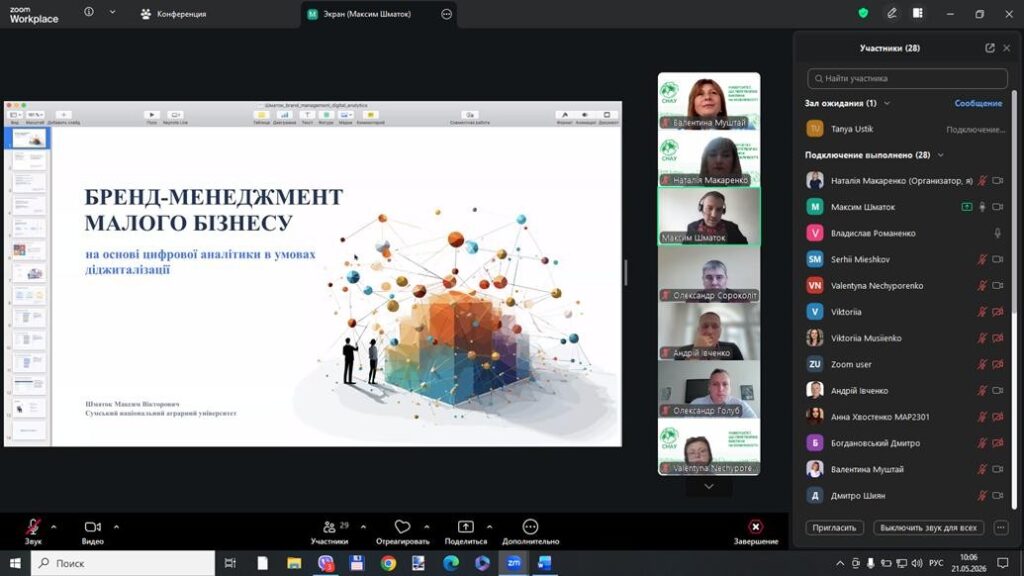This screenshot has height=576, width=1024.
Task: Toggle Дмитро Шиян's muted microphone icon
Action: click(982, 496)
